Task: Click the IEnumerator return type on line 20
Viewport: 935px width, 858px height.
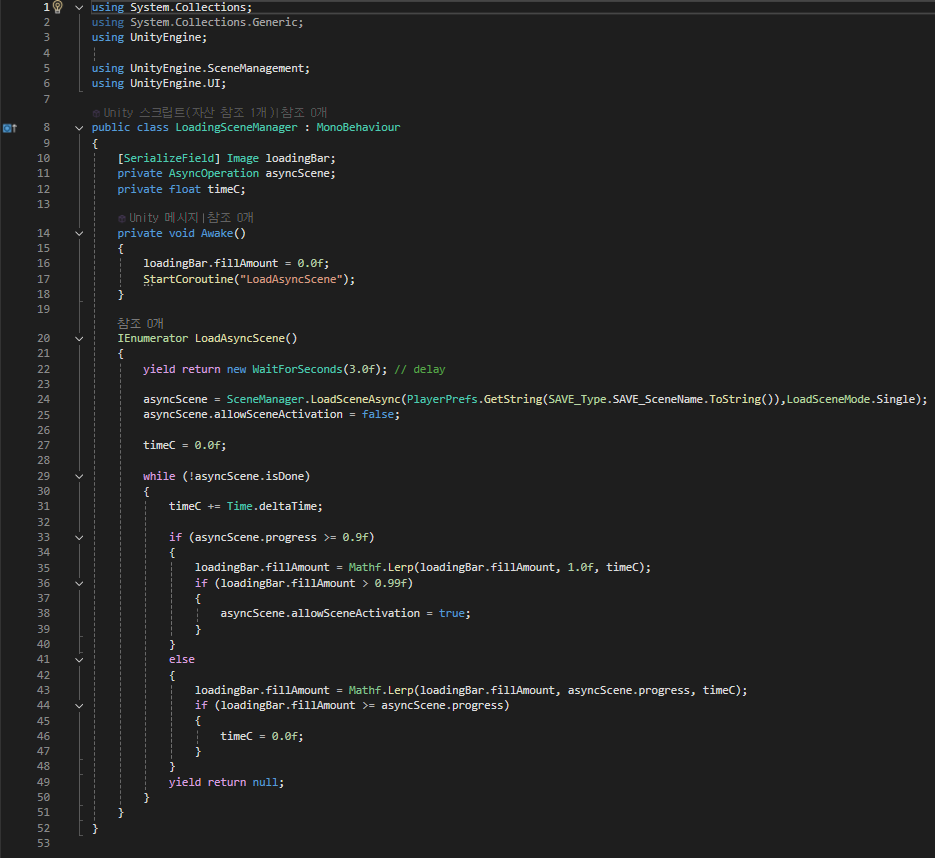Action: [153, 339]
